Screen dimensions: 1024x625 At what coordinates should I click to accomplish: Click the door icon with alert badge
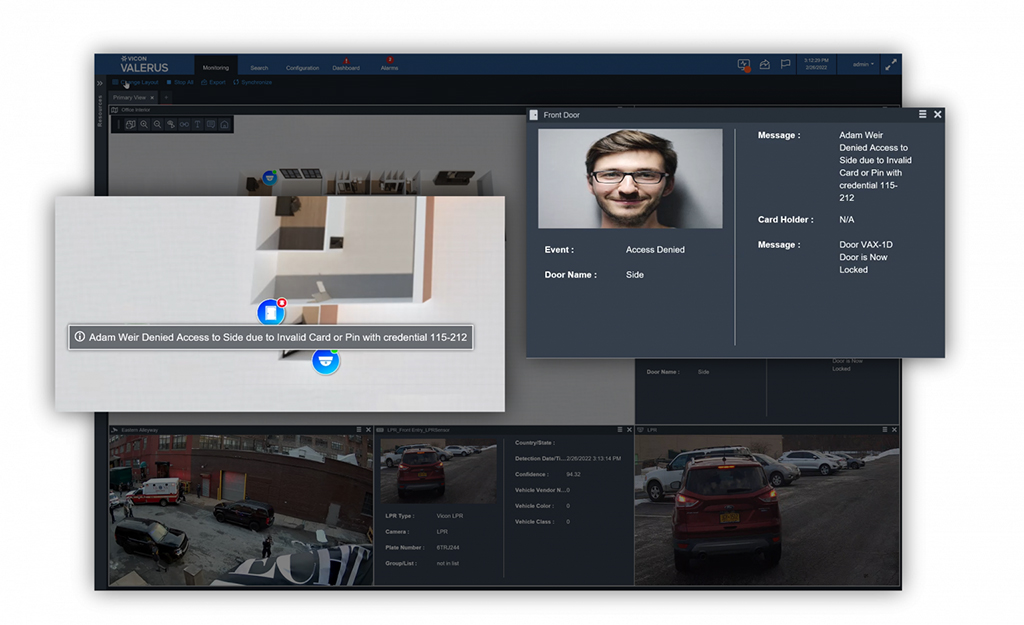[271, 313]
